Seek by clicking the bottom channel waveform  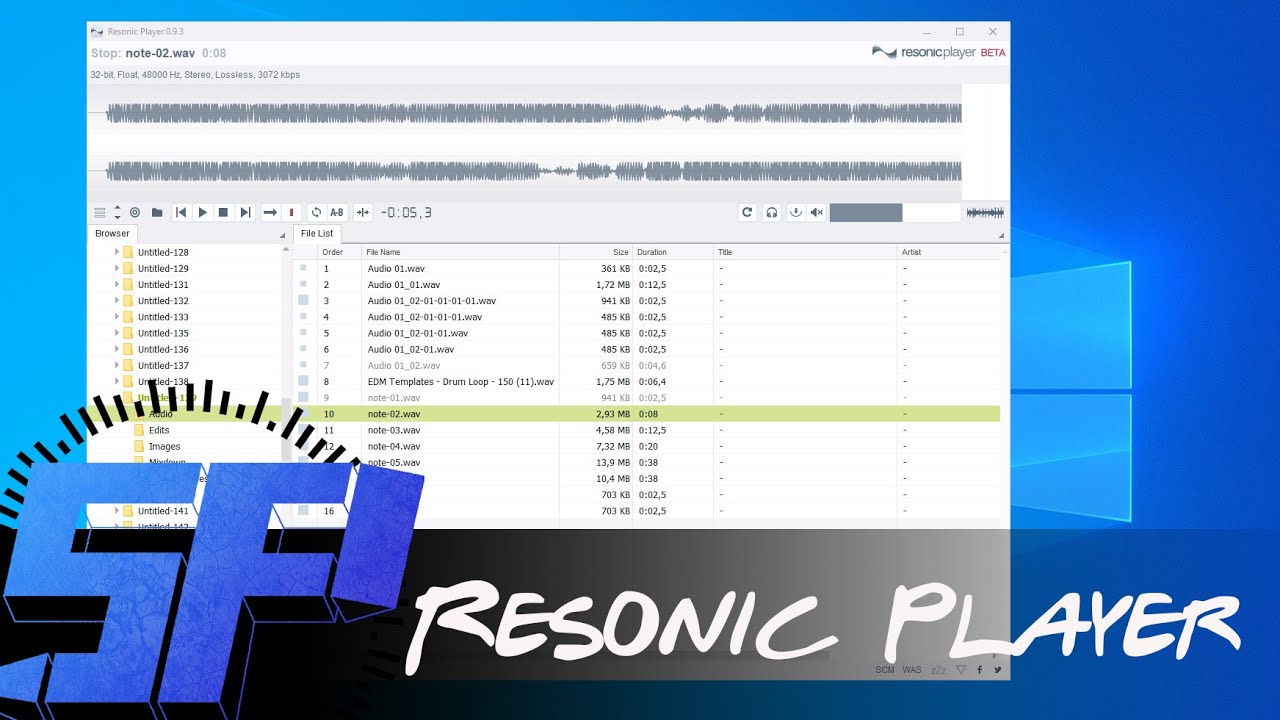(534, 171)
